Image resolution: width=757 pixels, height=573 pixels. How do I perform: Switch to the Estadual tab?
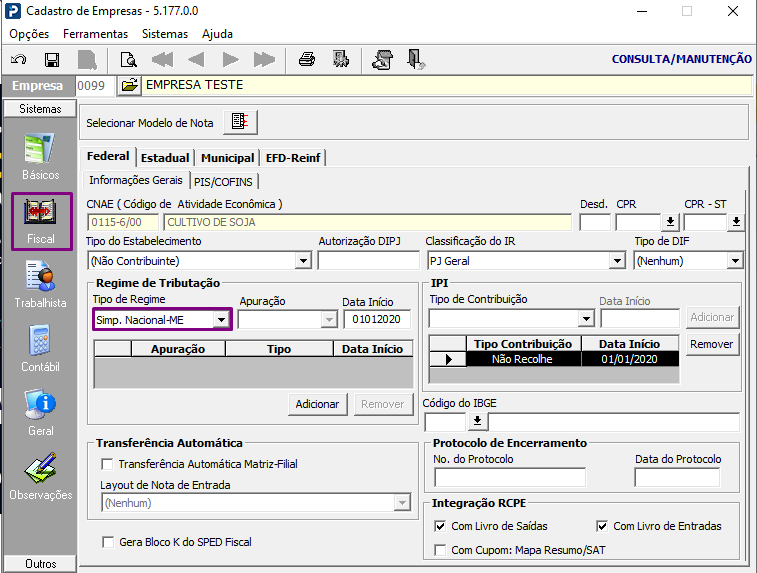pyautogui.click(x=165, y=158)
